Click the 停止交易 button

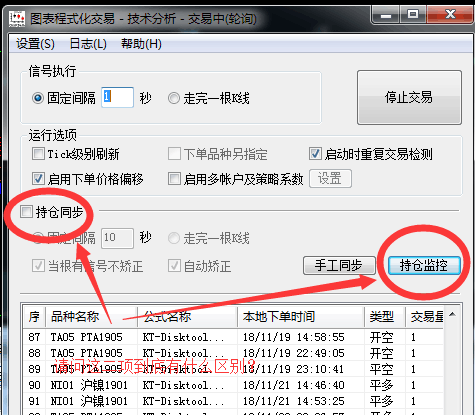pyautogui.click(x=409, y=97)
